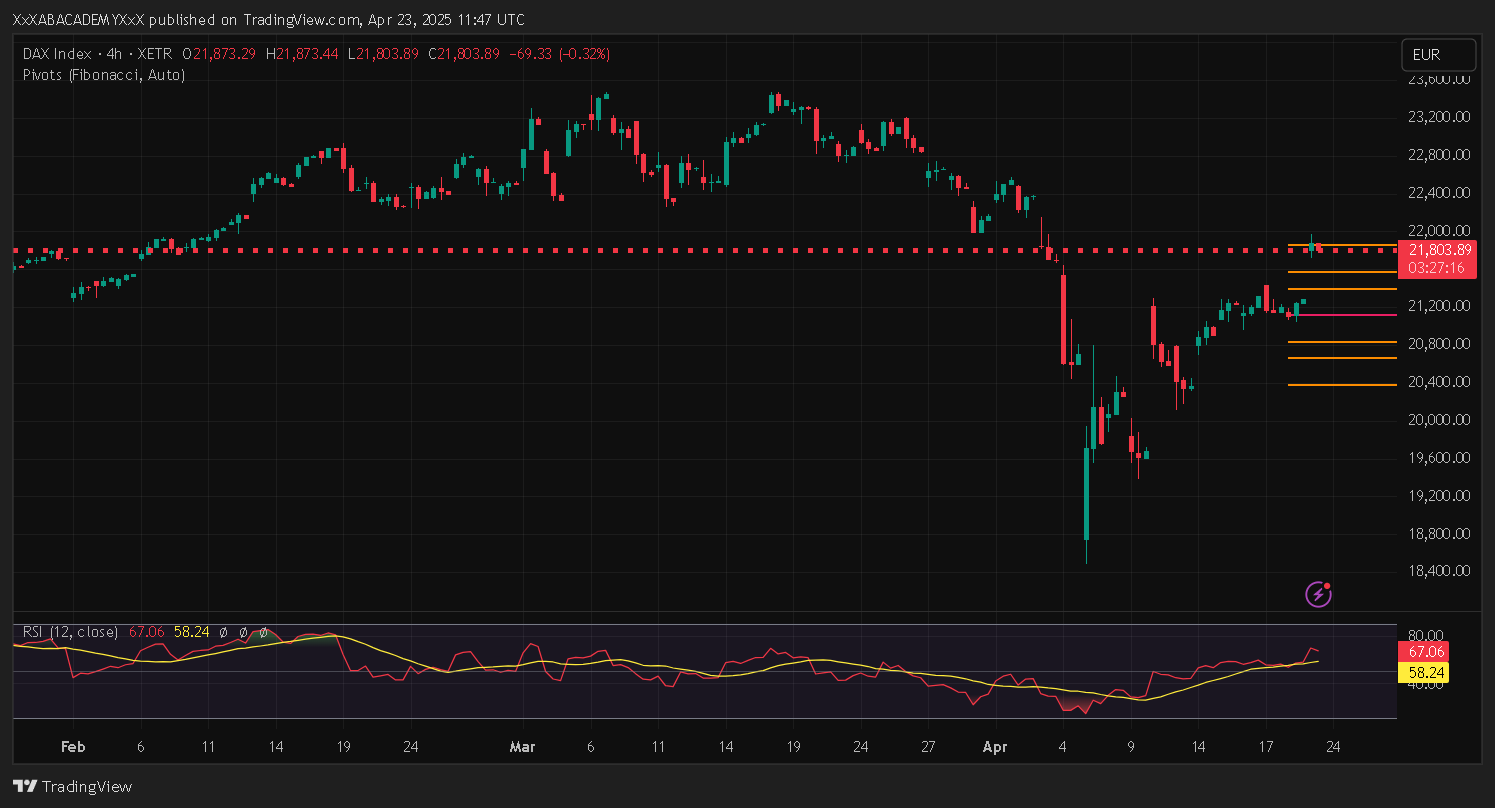Open the EUR currency selector

[x=1438, y=55]
